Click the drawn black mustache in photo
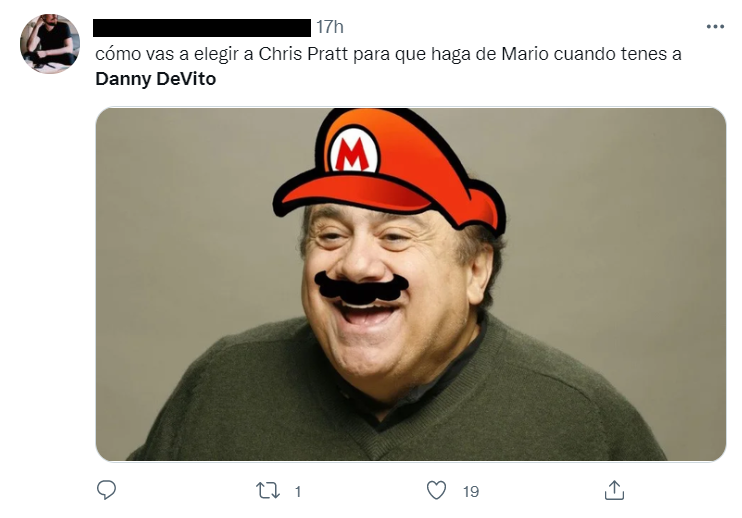This screenshot has width=742, height=518. (x=362, y=288)
